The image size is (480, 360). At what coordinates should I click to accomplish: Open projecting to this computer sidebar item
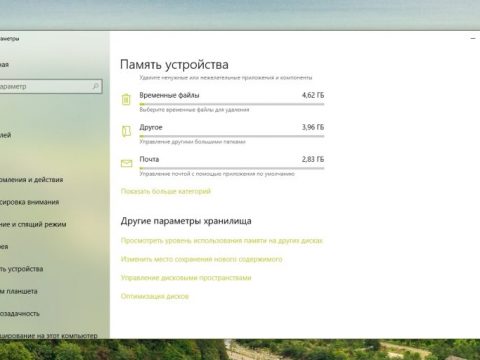click(49, 335)
